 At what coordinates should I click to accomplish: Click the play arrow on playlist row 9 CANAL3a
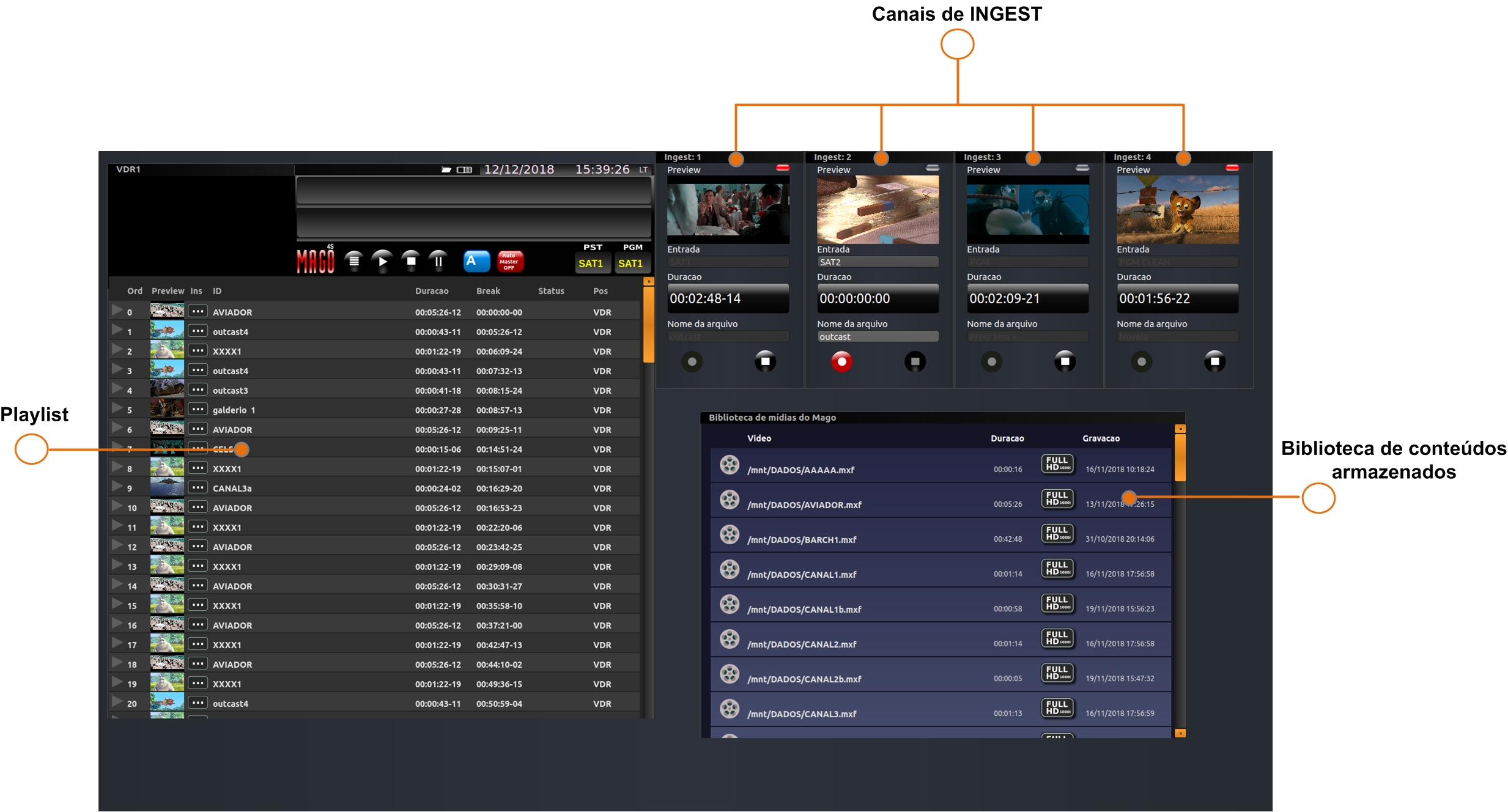(x=117, y=487)
